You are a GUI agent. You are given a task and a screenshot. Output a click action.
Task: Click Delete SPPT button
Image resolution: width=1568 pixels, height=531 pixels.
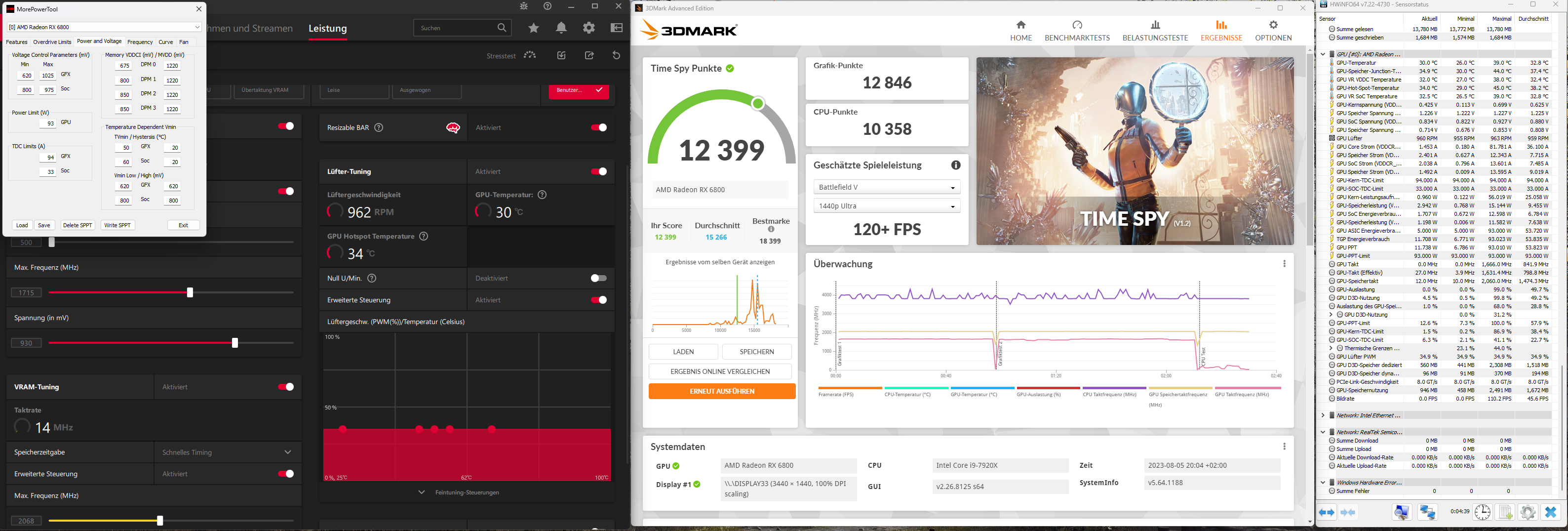pyautogui.click(x=78, y=225)
